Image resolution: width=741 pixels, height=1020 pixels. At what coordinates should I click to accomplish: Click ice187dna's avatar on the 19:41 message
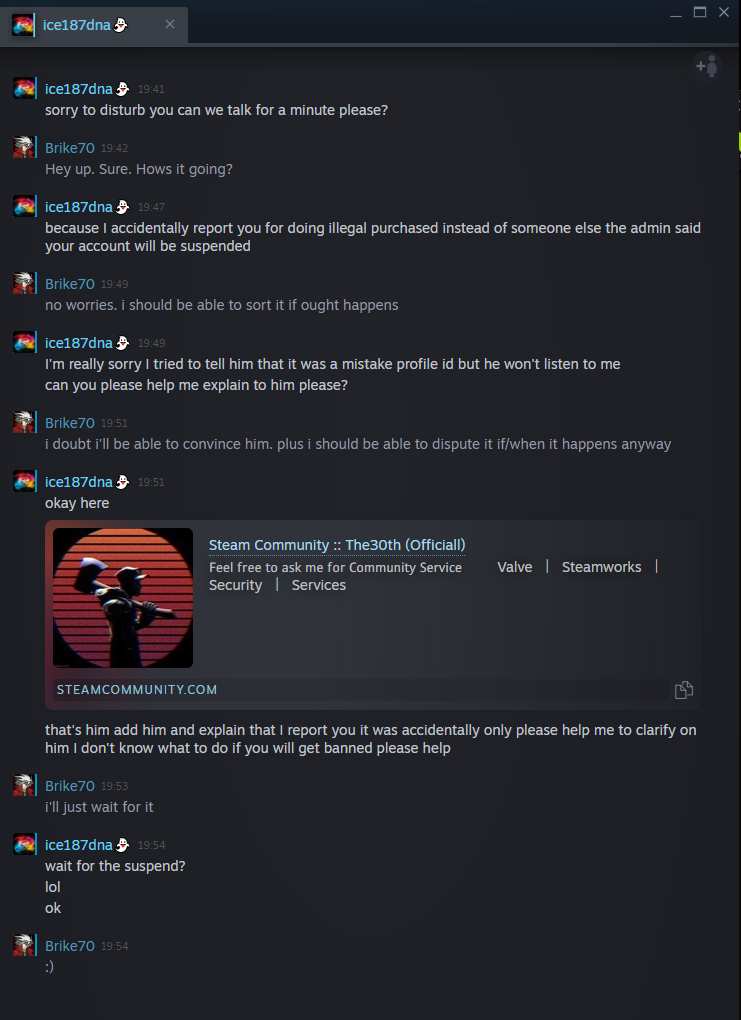(x=25, y=88)
